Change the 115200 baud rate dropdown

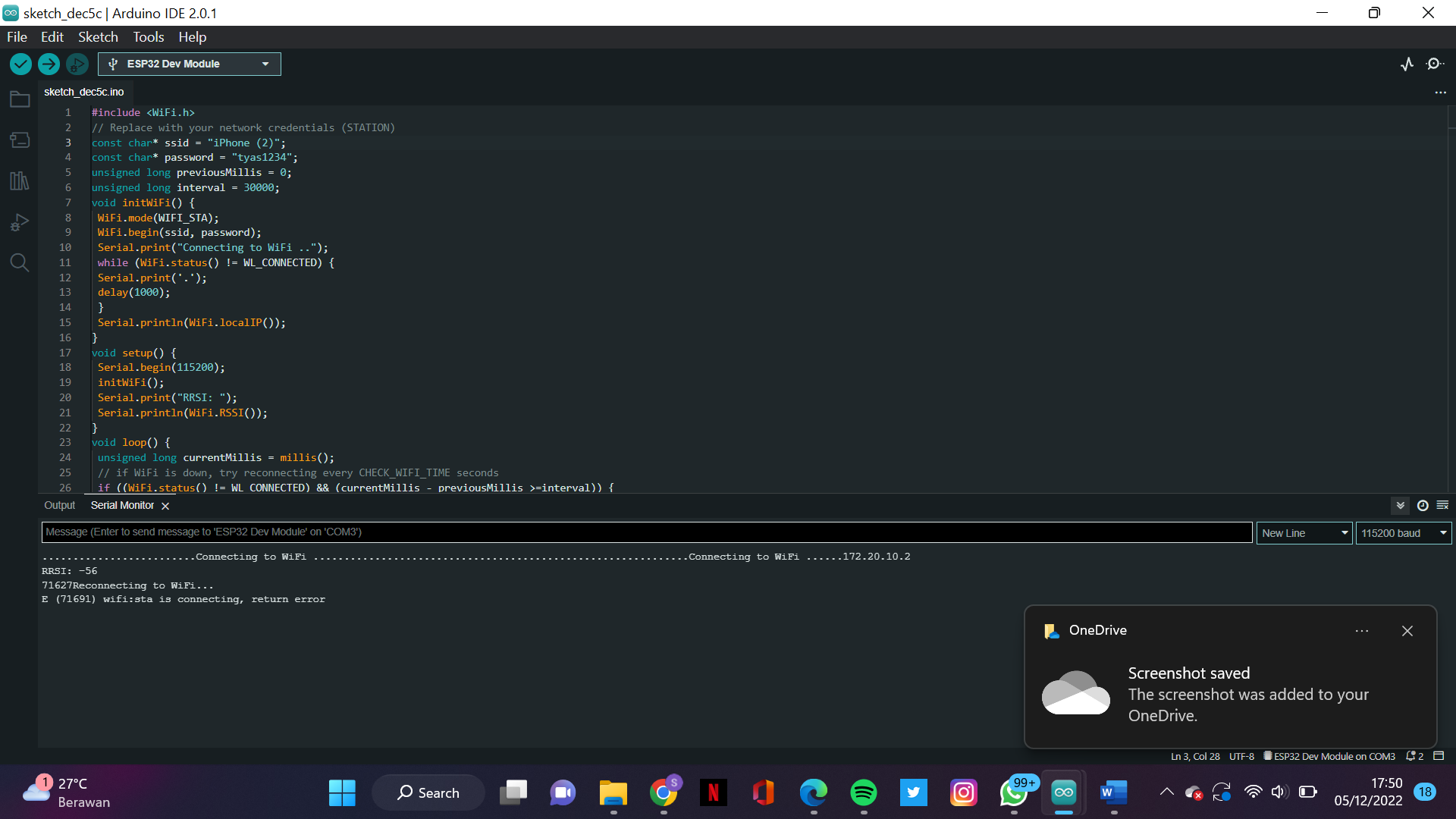click(x=1402, y=532)
